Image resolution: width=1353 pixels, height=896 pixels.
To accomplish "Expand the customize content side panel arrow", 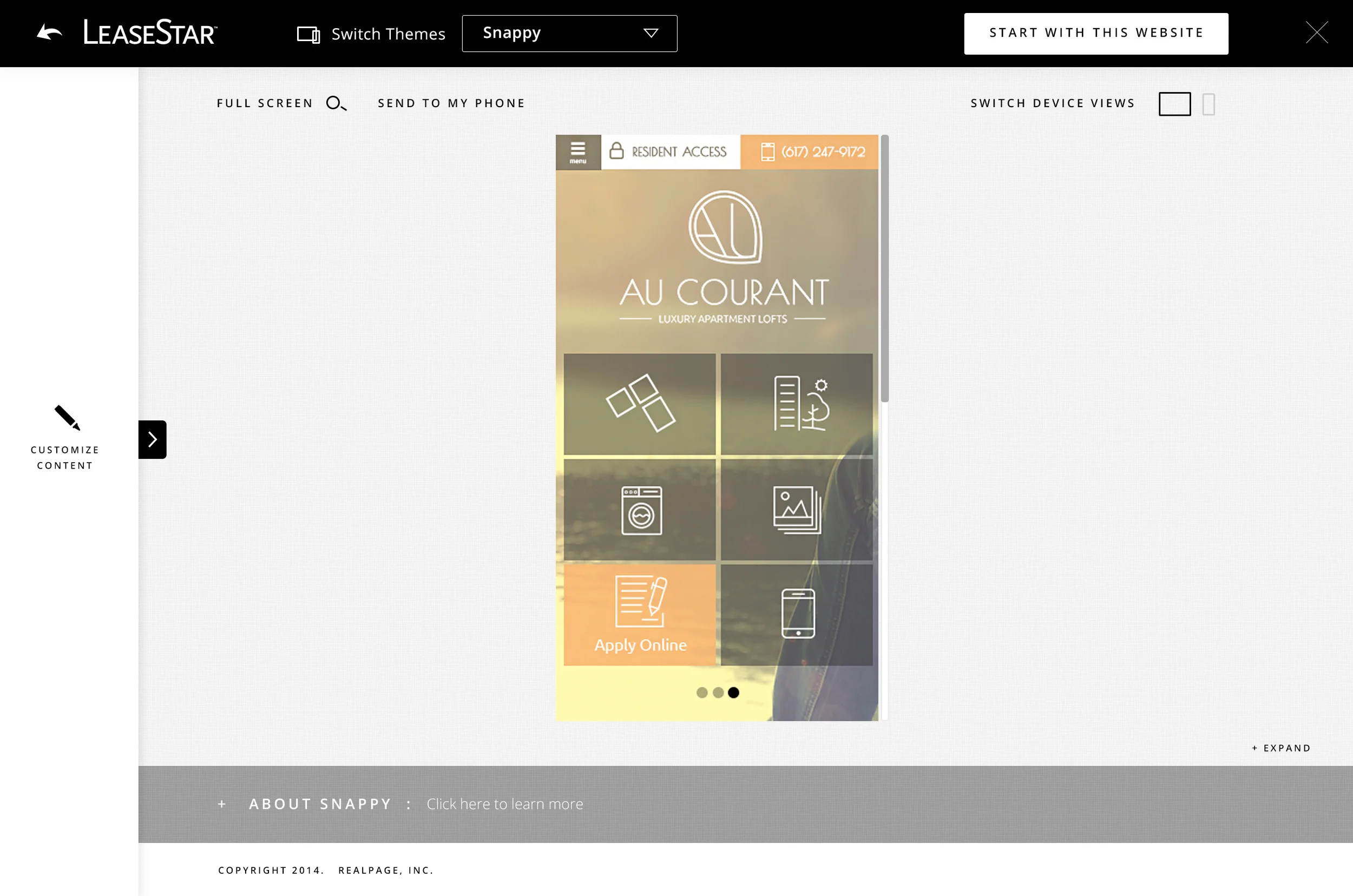I will (152, 439).
